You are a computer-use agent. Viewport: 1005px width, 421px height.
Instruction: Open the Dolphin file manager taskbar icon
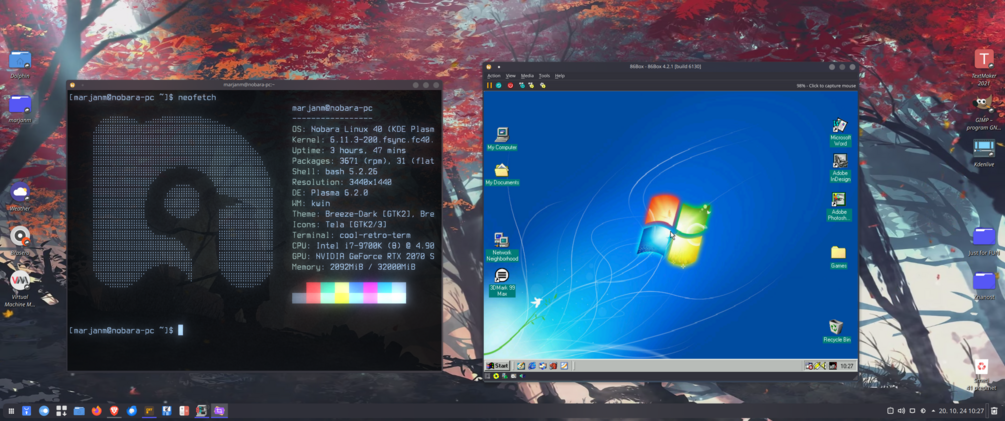(x=79, y=411)
